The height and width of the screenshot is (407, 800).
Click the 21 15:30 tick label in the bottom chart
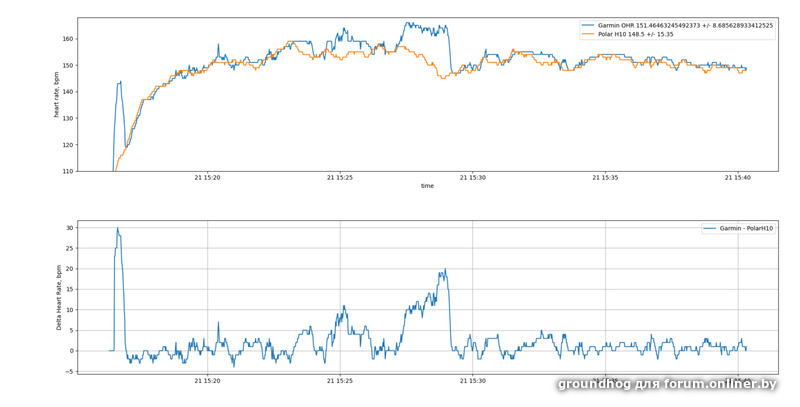tap(472, 381)
